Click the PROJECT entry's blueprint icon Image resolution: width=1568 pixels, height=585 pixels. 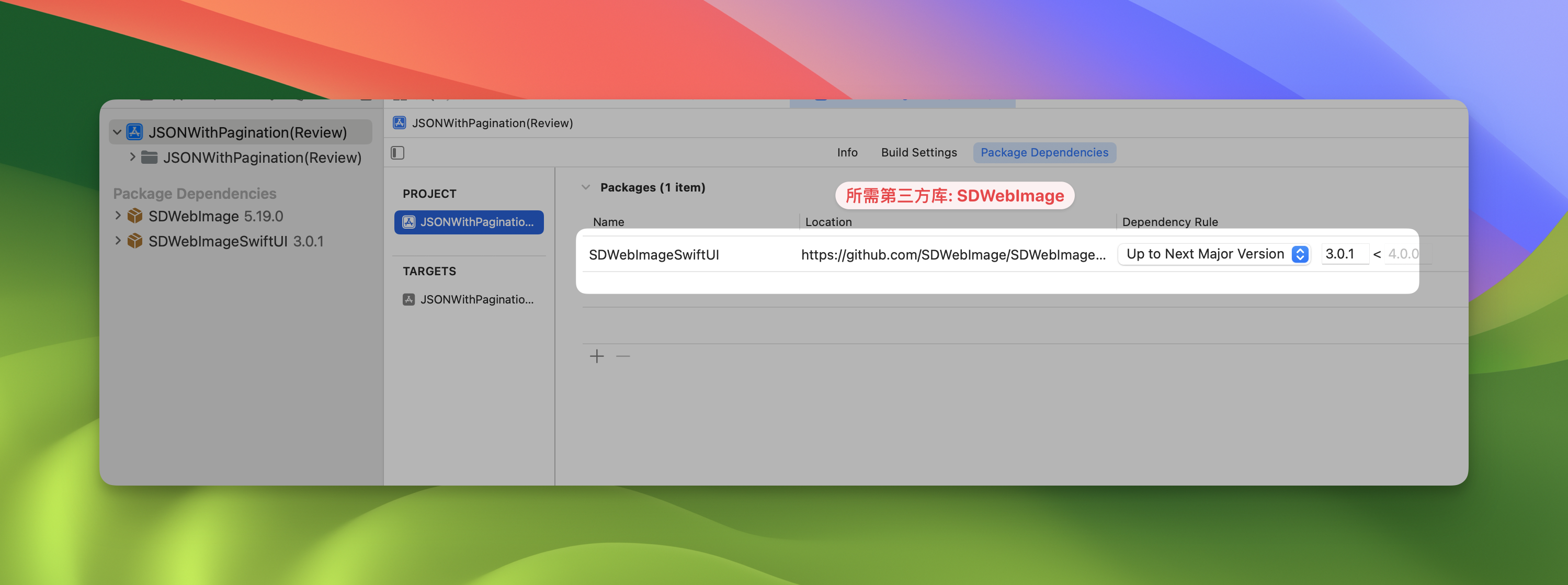click(x=409, y=221)
